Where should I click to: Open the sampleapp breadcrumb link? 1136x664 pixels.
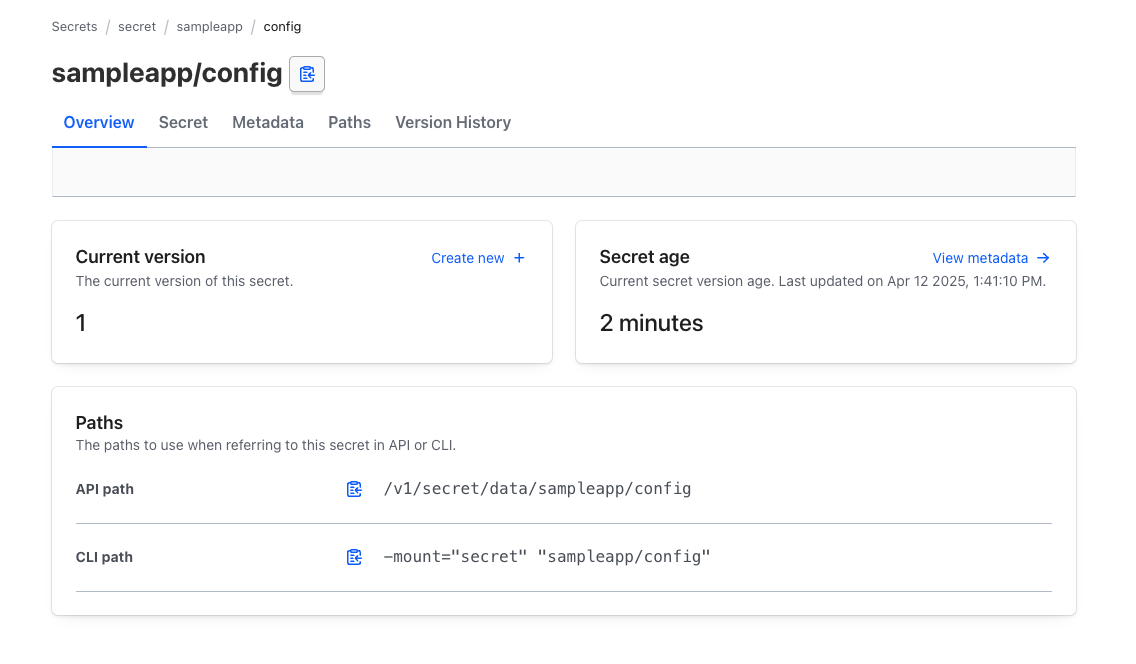(x=210, y=27)
